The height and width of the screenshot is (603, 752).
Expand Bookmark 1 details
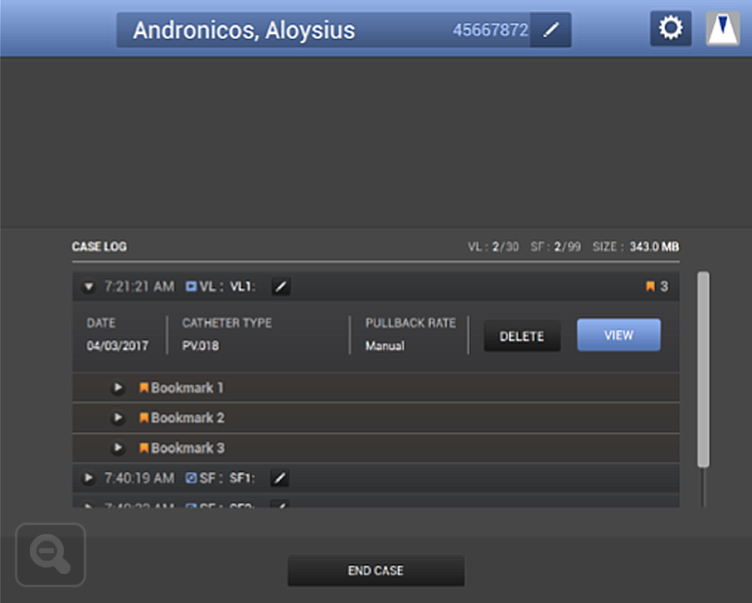coord(118,388)
